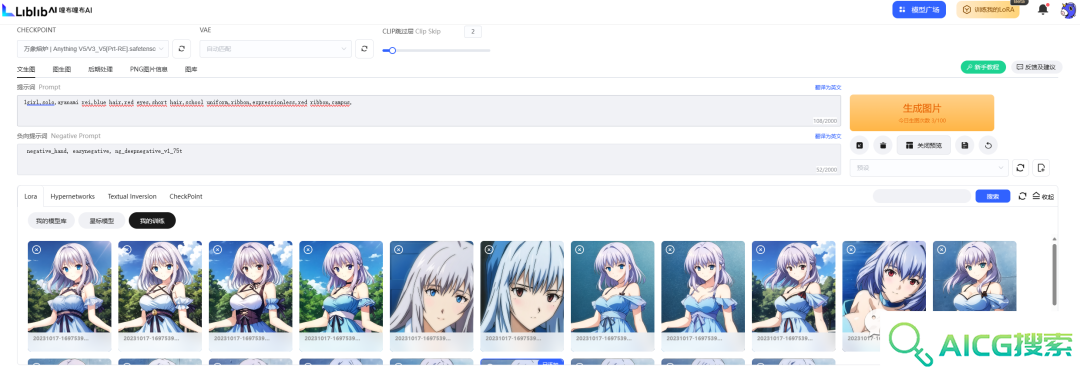Image resolution: width=1080 pixels, height=376 pixels.
Task: Remove the close-up light-blue-haired thumbnail via X icon
Action: (x=488, y=249)
